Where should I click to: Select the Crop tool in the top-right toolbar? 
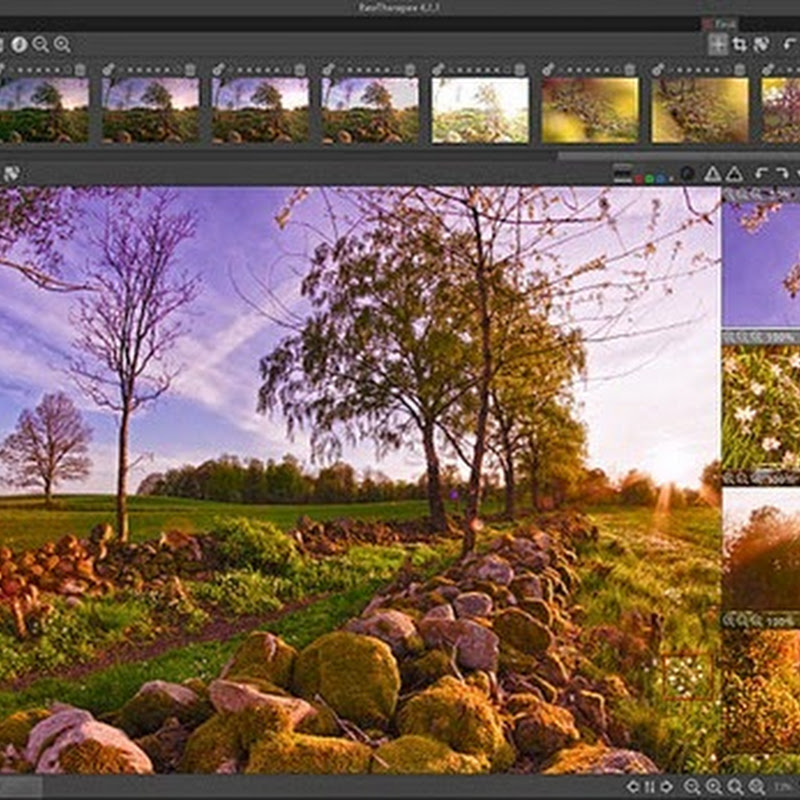739,44
